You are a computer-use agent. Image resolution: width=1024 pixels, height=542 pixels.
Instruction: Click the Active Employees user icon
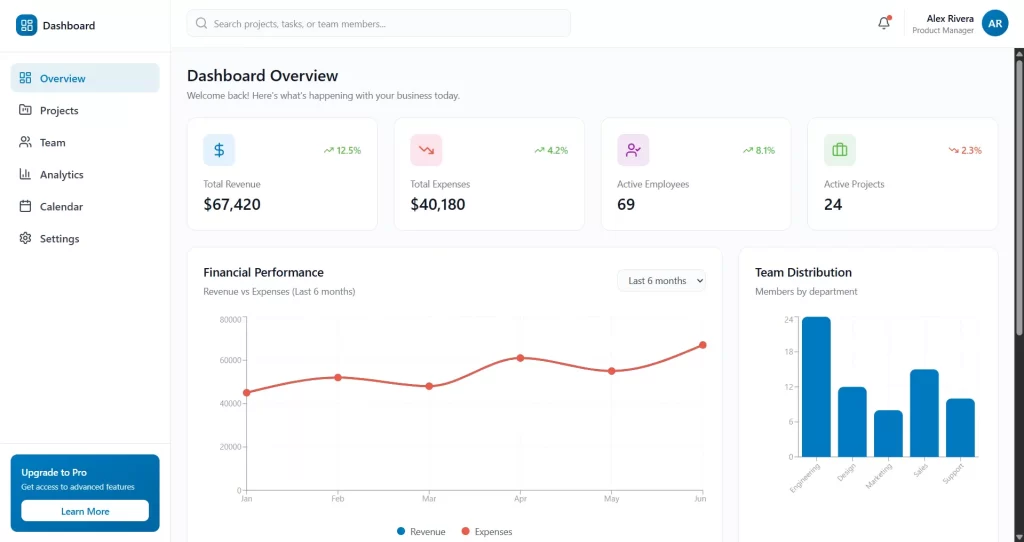pyautogui.click(x=633, y=150)
